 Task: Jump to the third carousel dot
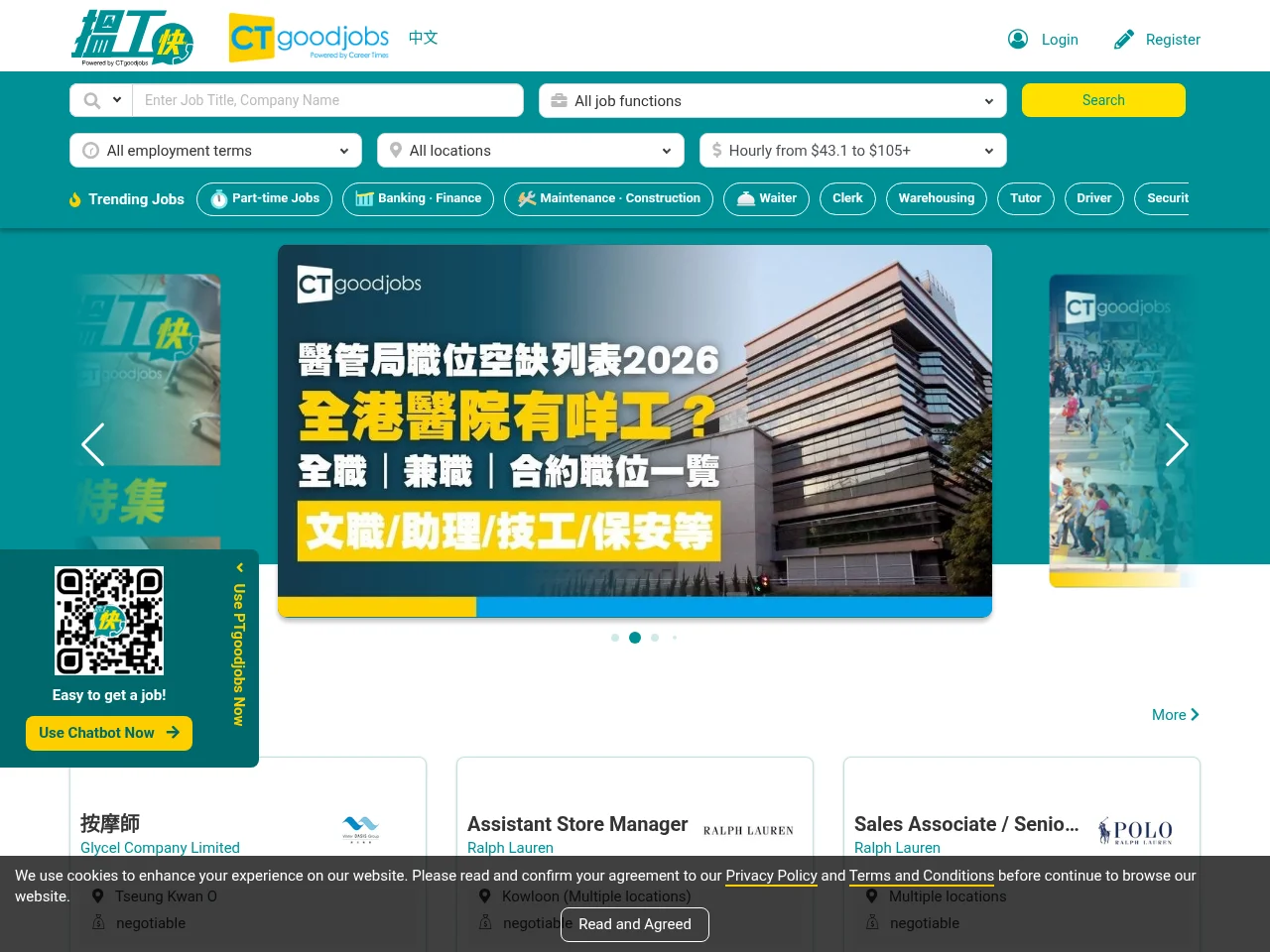(x=655, y=638)
